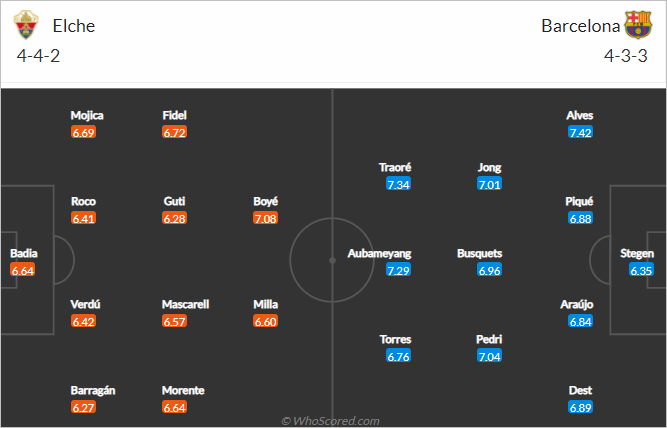Click the Elche club crest icon
Viewport: 667px width, 428px height.
pos(26,25)
